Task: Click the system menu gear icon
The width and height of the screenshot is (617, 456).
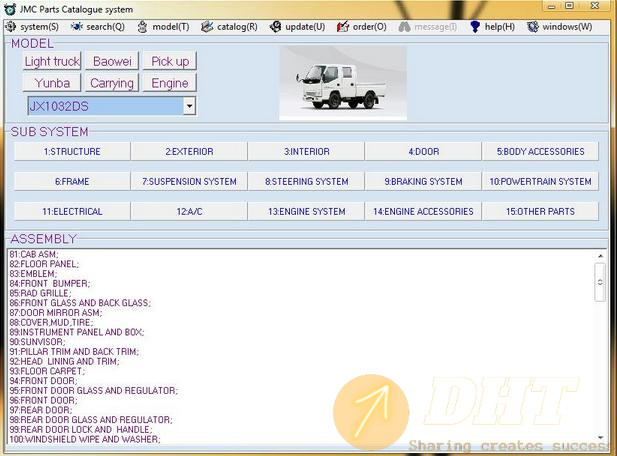Action: (11, 27)
